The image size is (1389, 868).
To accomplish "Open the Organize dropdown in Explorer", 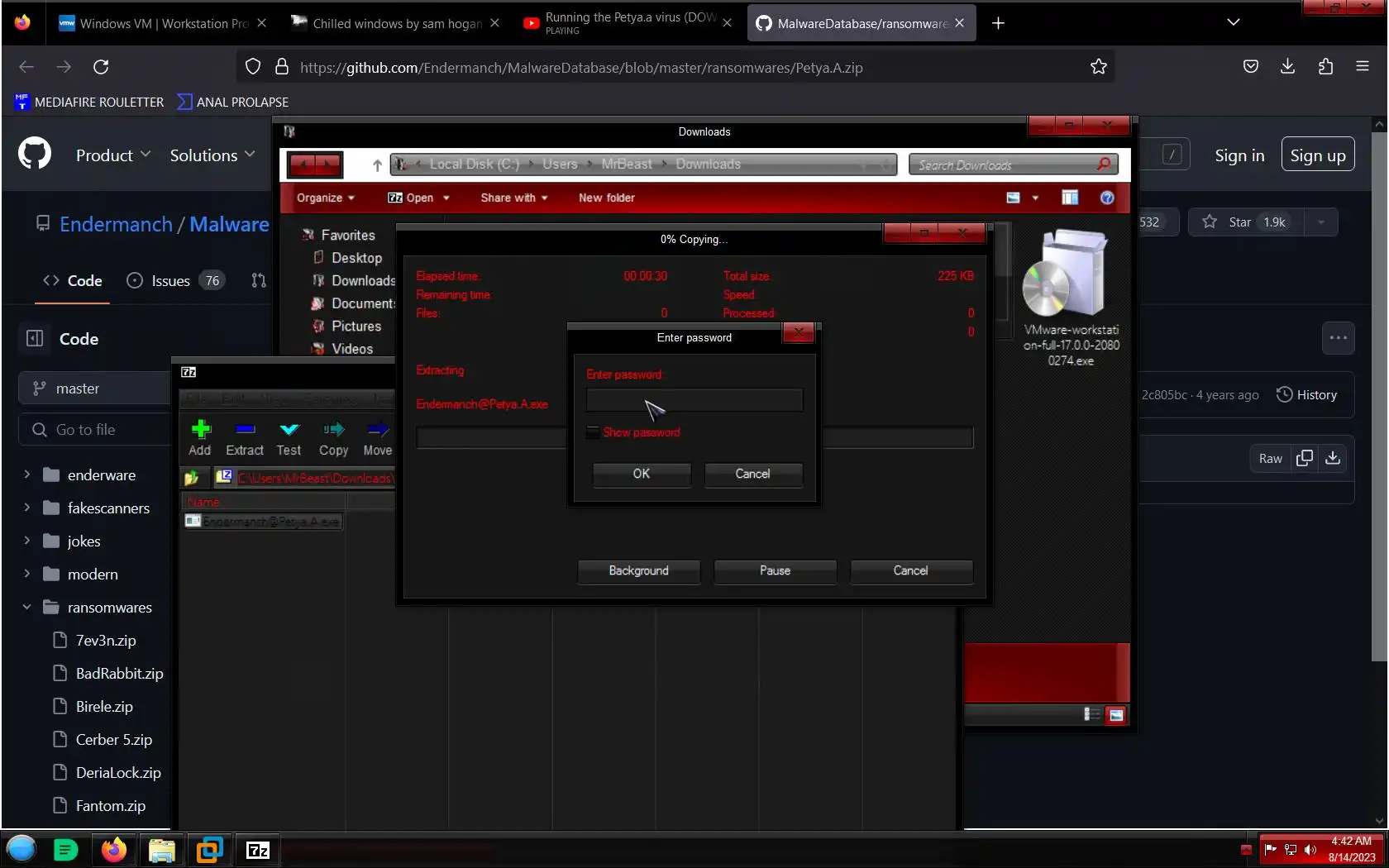I will click(x=326, y=198).
